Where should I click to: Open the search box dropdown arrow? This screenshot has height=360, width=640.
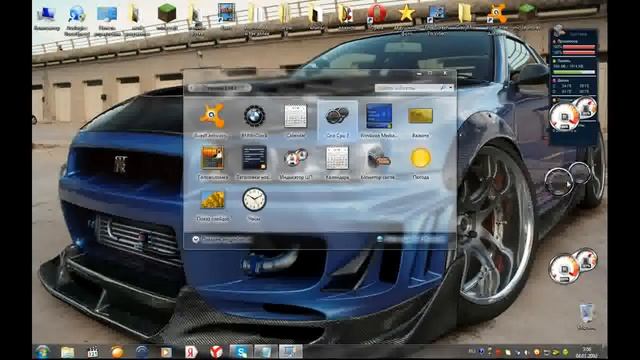pyautogui.click(x=451, y=88)
